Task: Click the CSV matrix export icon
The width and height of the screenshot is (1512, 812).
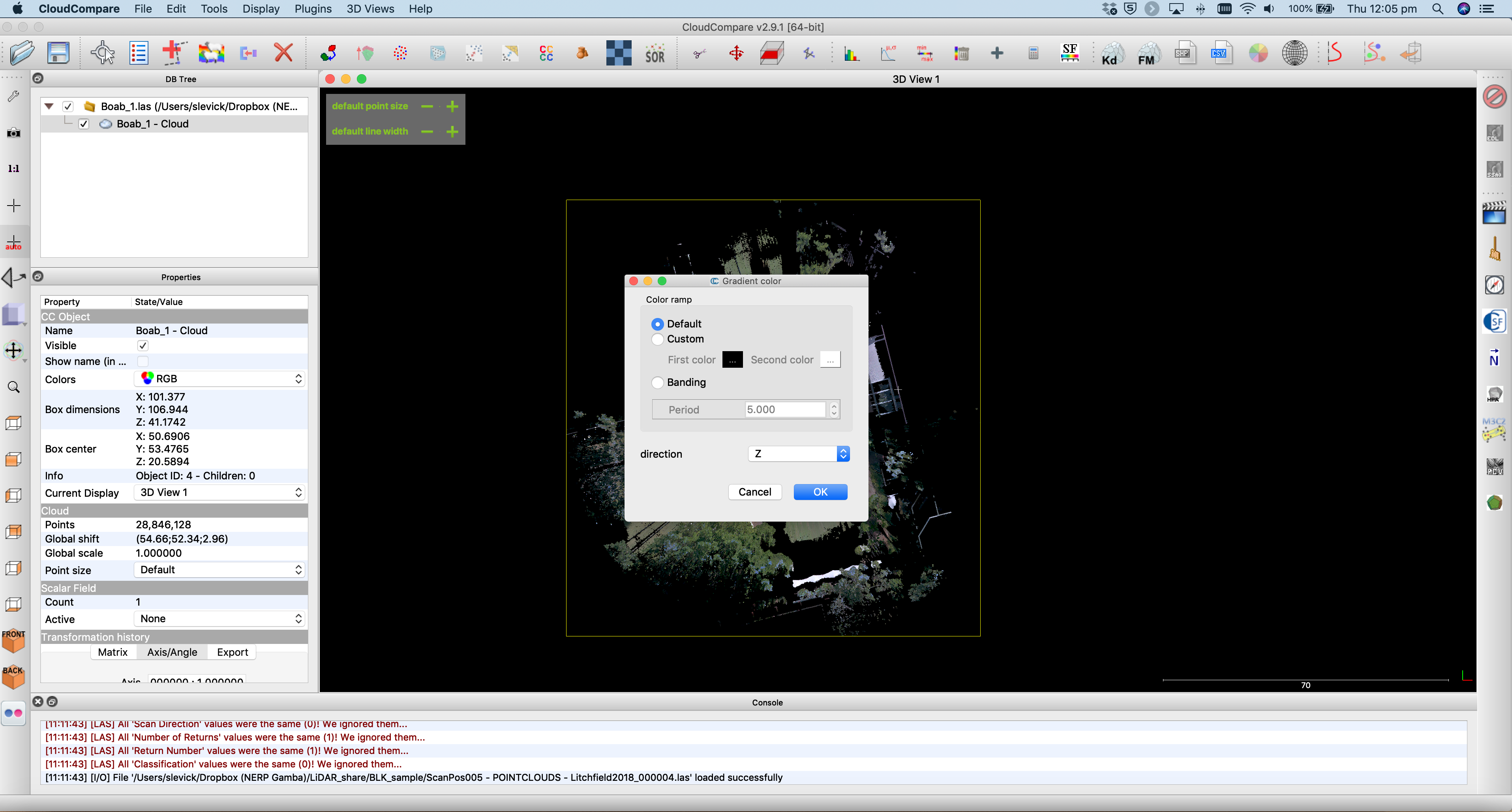Action: pos(1221,53)
